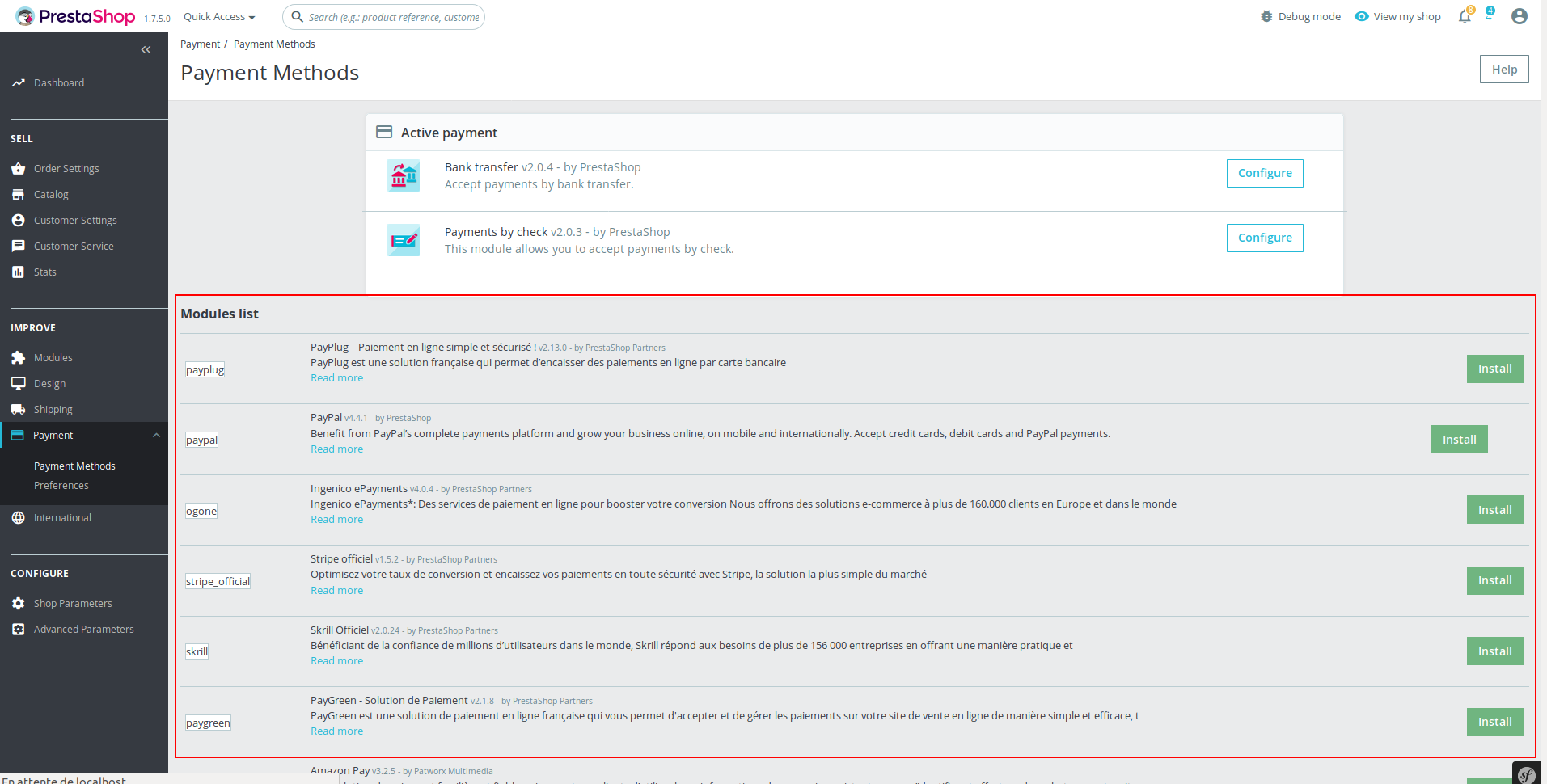This screenshot has height=784, width=1547.
Task: Open Symfony profiler icon
Action: tap(1527, 774)
